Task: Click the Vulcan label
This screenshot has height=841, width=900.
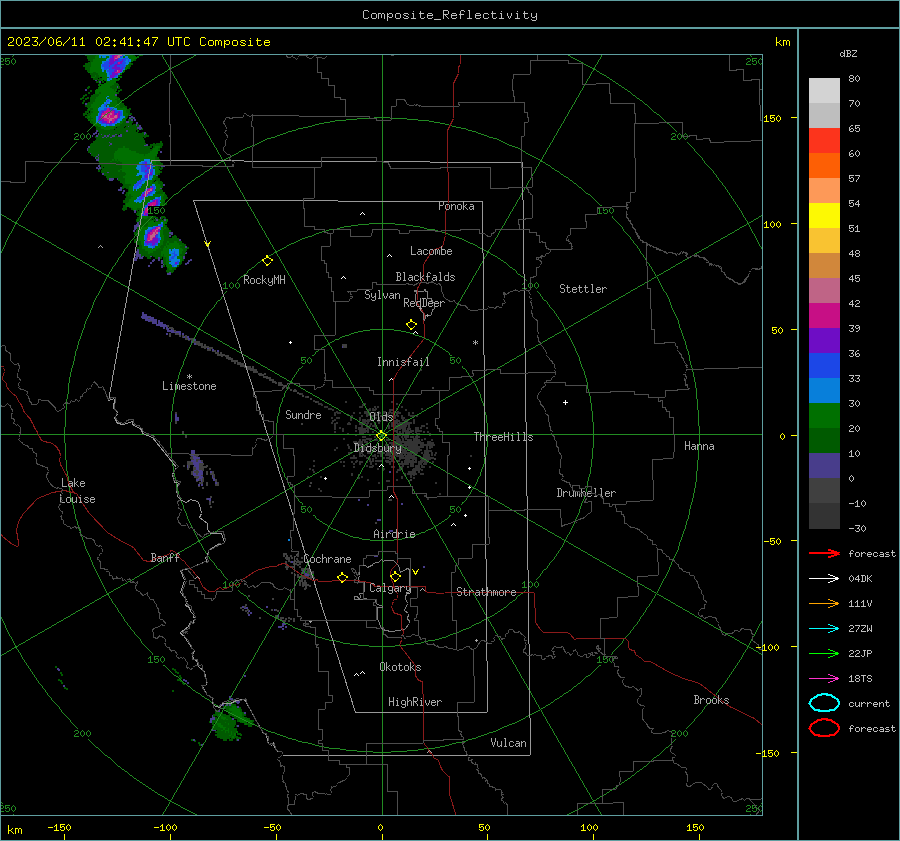Action: 508,743
